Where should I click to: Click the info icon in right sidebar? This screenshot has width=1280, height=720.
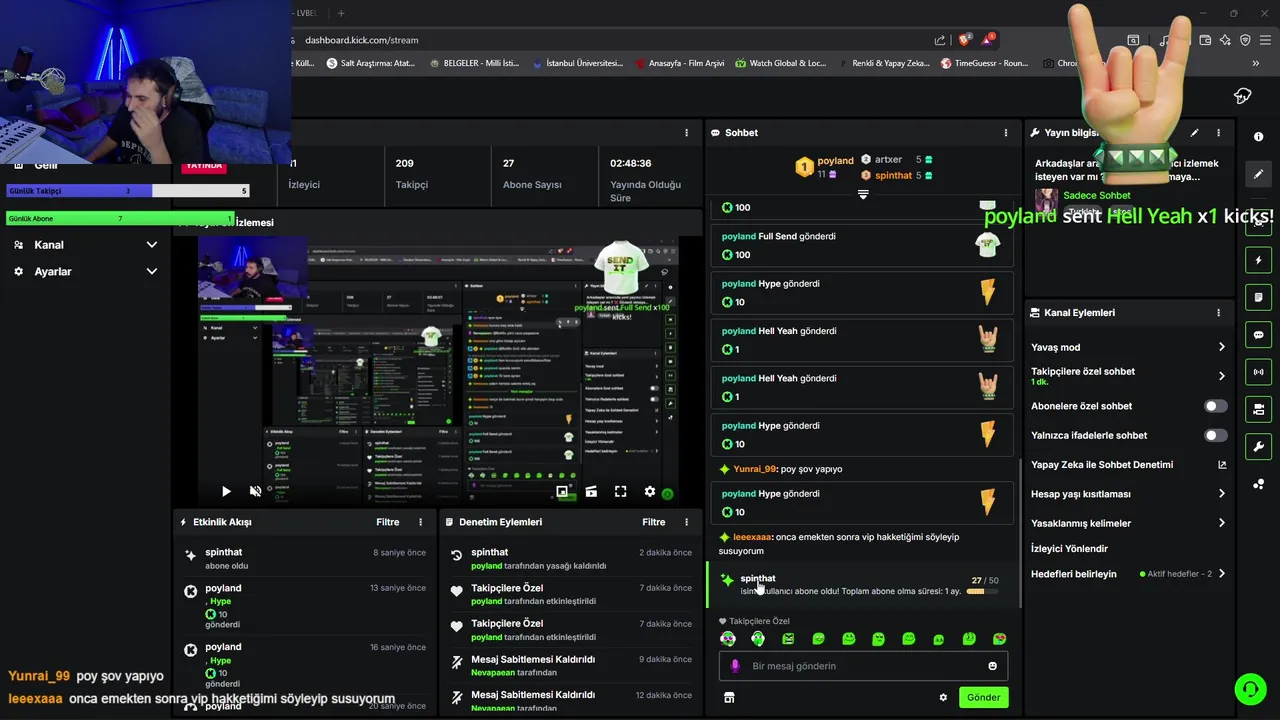(x=1258, y=137)
